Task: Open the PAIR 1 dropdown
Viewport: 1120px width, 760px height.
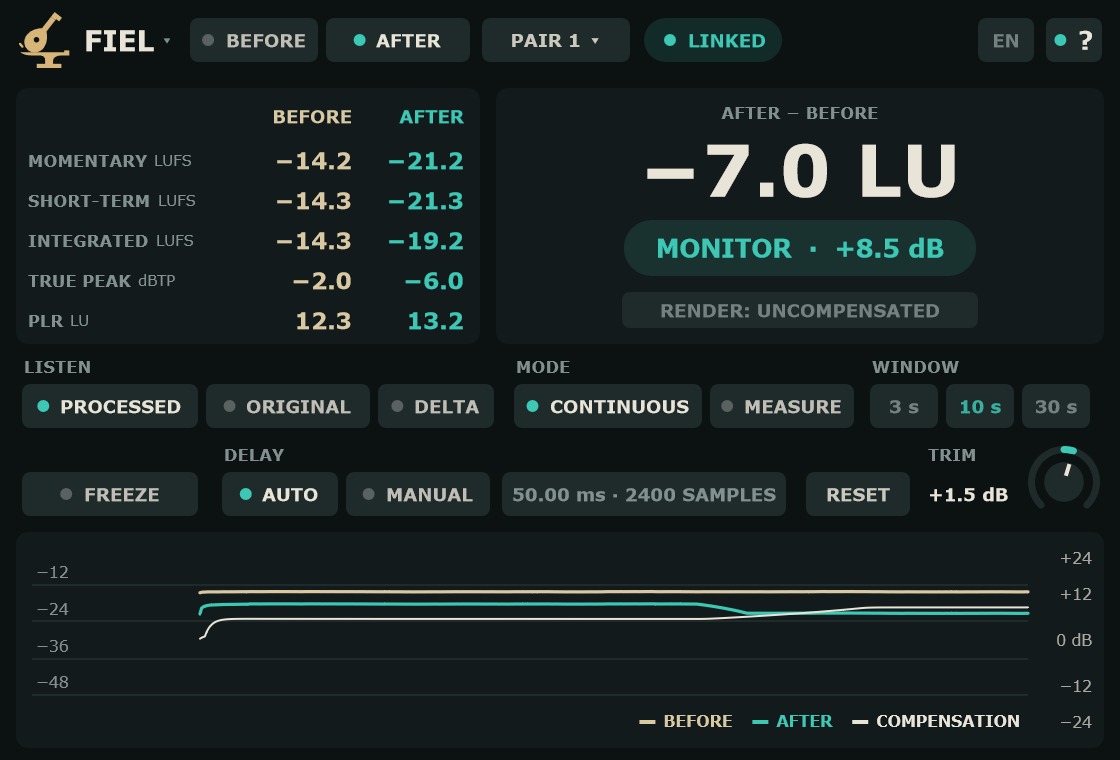Action: click(556, 41)
